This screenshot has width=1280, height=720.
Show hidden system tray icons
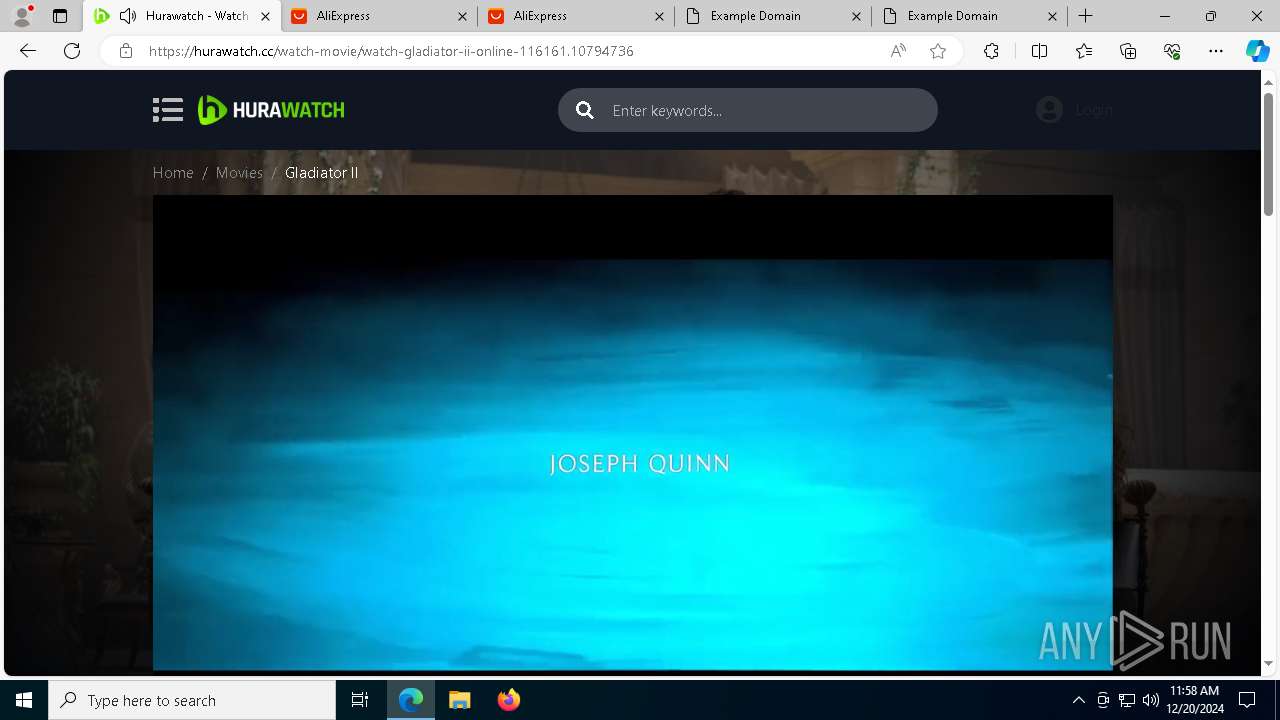[x=1078, y=700]
